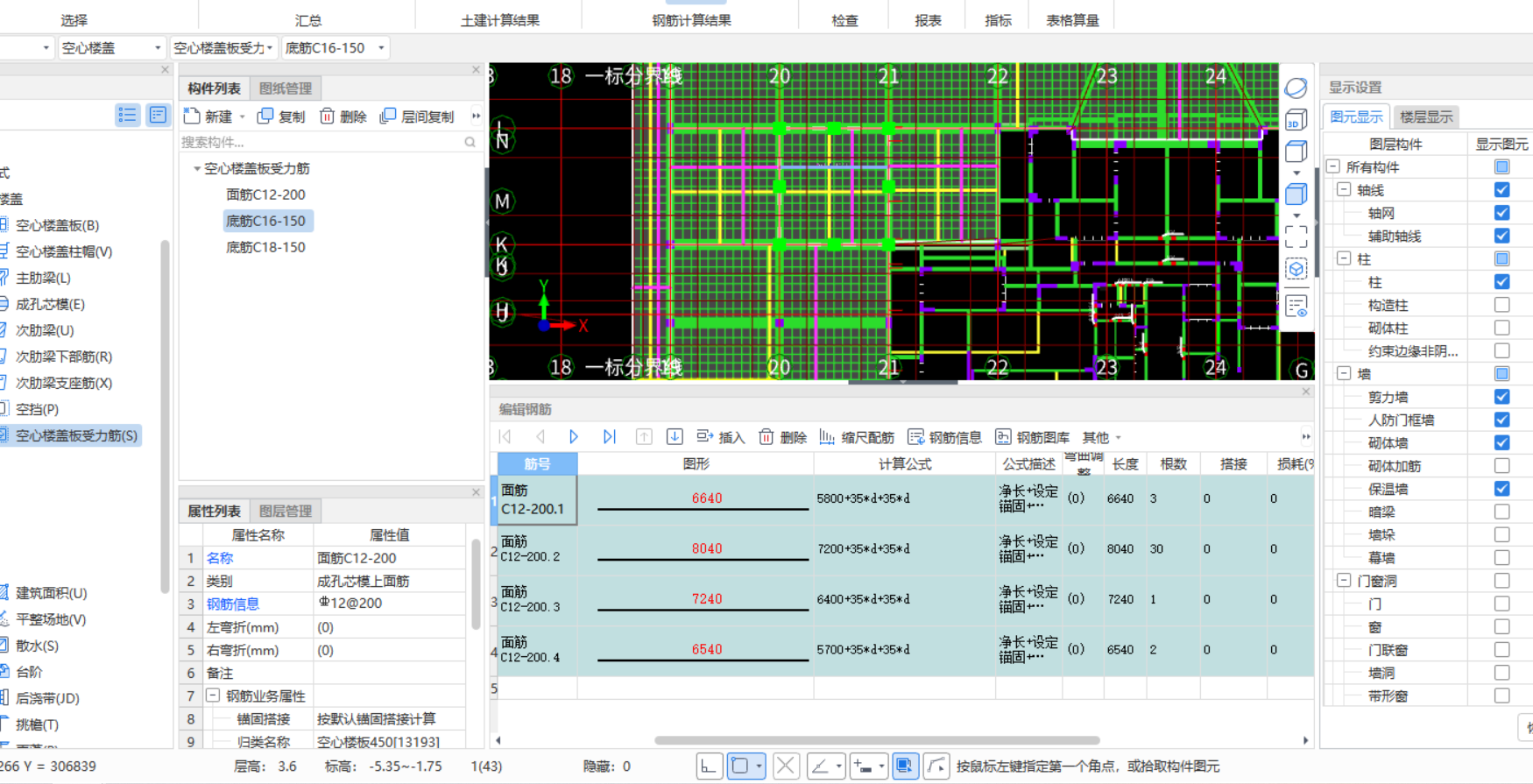Collapse the 空心楼盖板受力筋 tree node
Image resolution: width=1533 pixels, height=784 pixels.
point(197,168)
